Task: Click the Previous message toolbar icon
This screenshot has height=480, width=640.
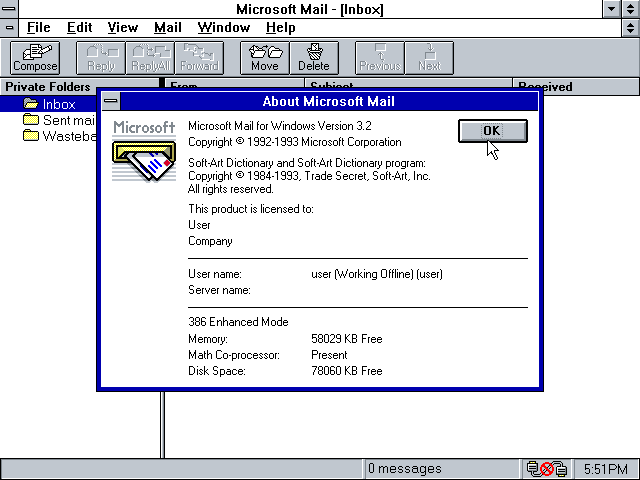Action: pos(380,58)
